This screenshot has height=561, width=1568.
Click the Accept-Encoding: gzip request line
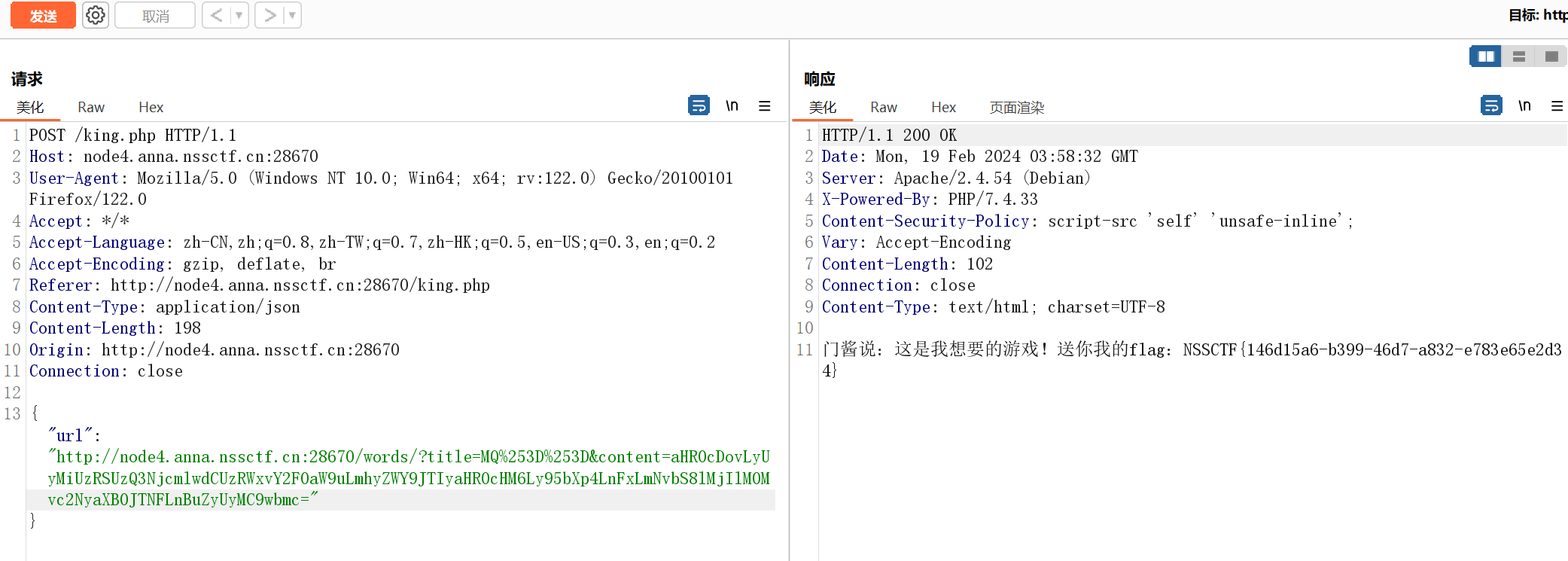coord(183,264)
